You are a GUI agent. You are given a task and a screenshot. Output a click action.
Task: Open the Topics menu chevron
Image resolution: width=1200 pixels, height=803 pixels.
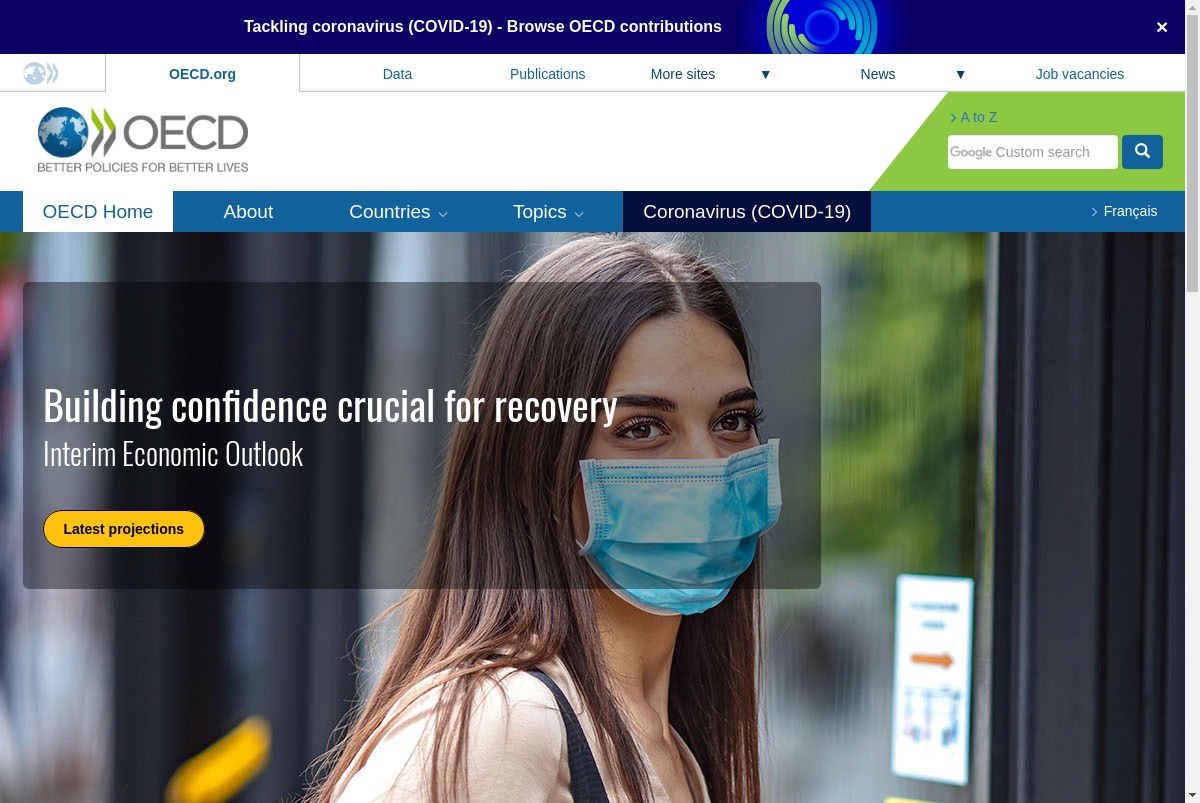(579, 213)
